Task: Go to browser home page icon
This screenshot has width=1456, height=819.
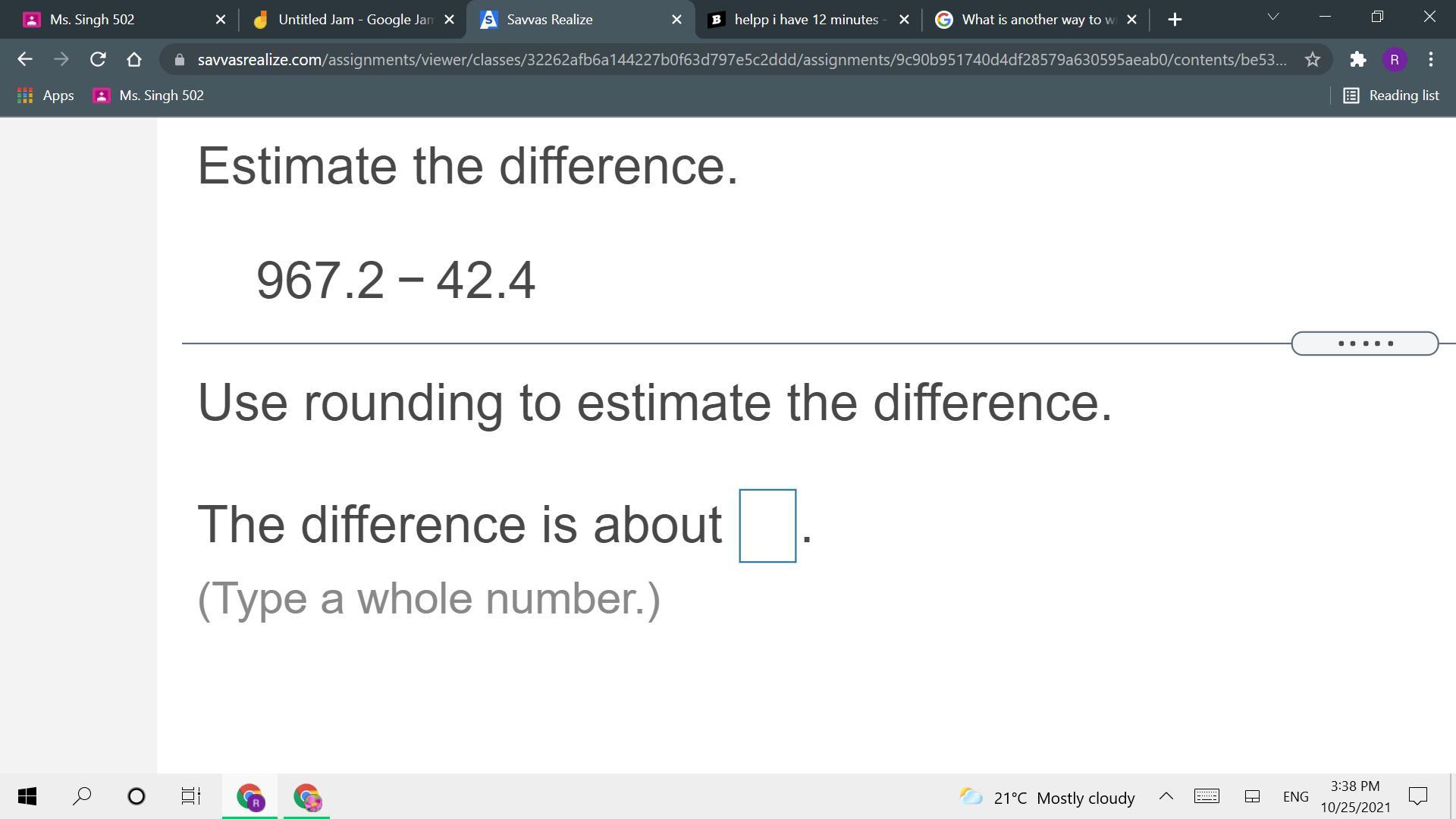Action: click(x=134, y=59)
